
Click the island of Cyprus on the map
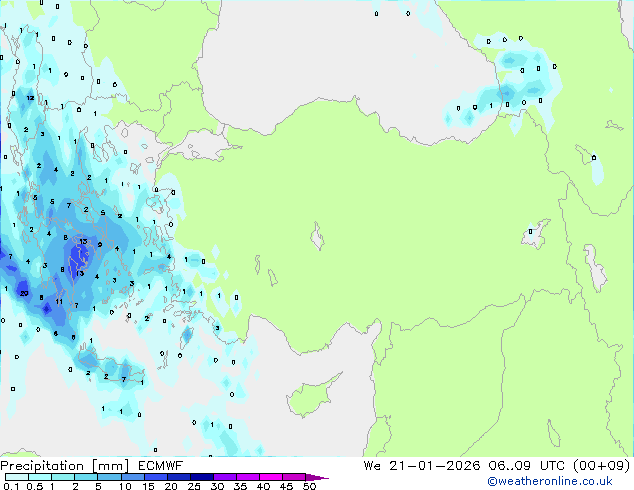312,396
